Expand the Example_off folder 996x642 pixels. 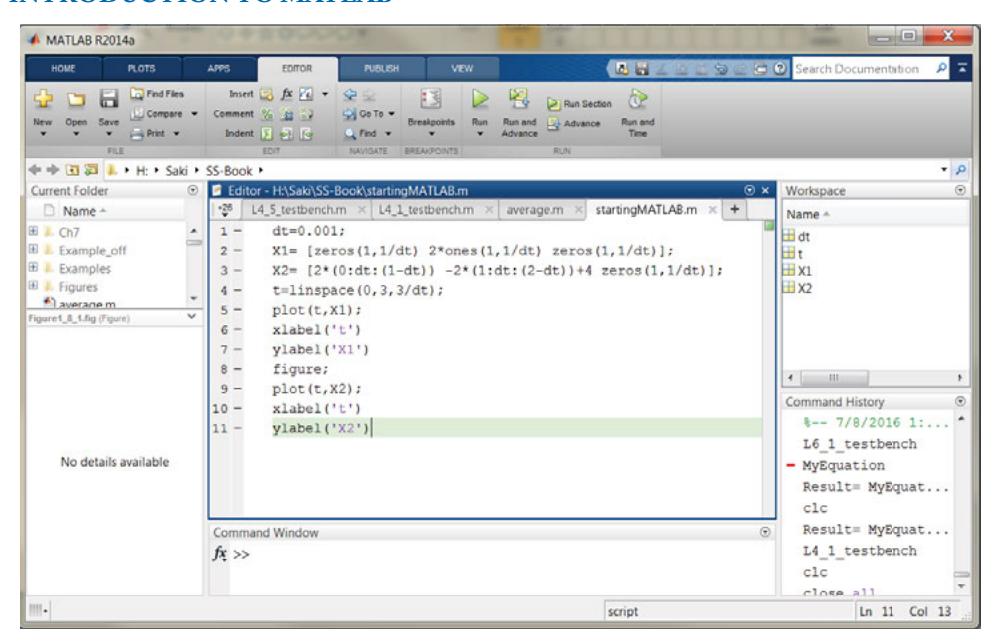pos(33,249)
